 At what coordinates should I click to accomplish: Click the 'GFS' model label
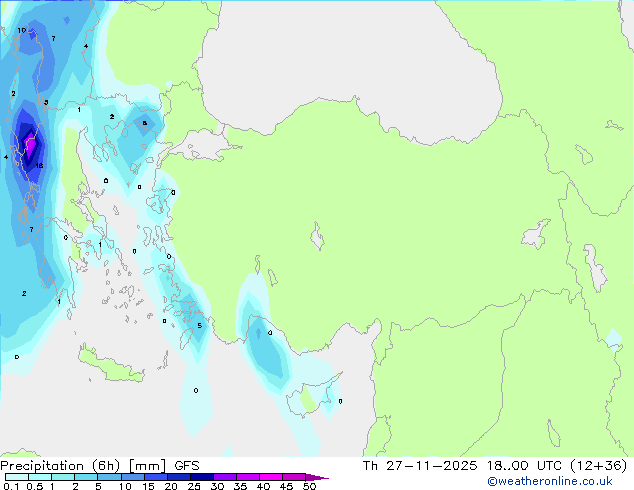tap(187, 466)
